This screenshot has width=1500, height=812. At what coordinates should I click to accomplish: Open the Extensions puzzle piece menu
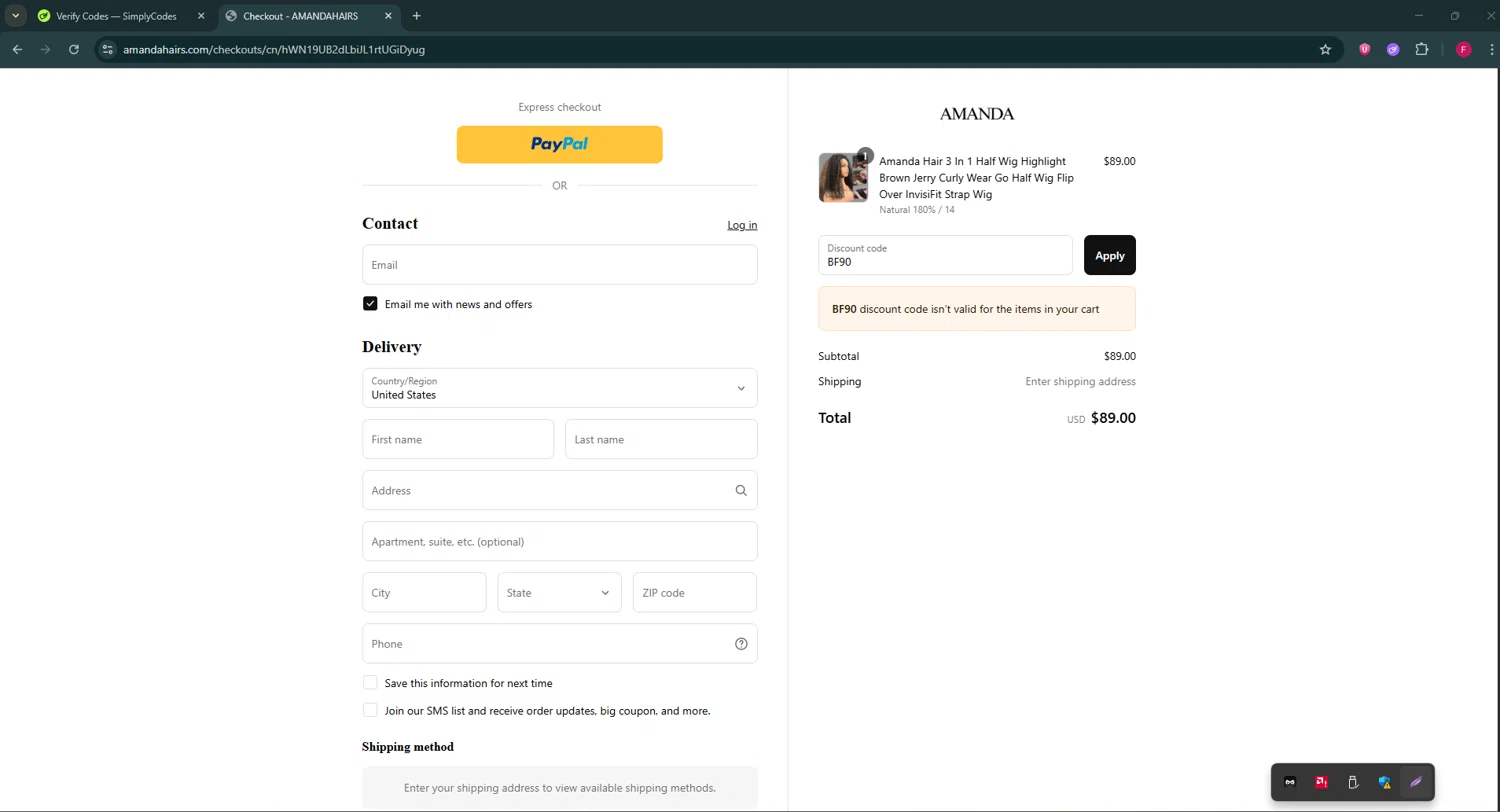click(x=1422, y=49)
